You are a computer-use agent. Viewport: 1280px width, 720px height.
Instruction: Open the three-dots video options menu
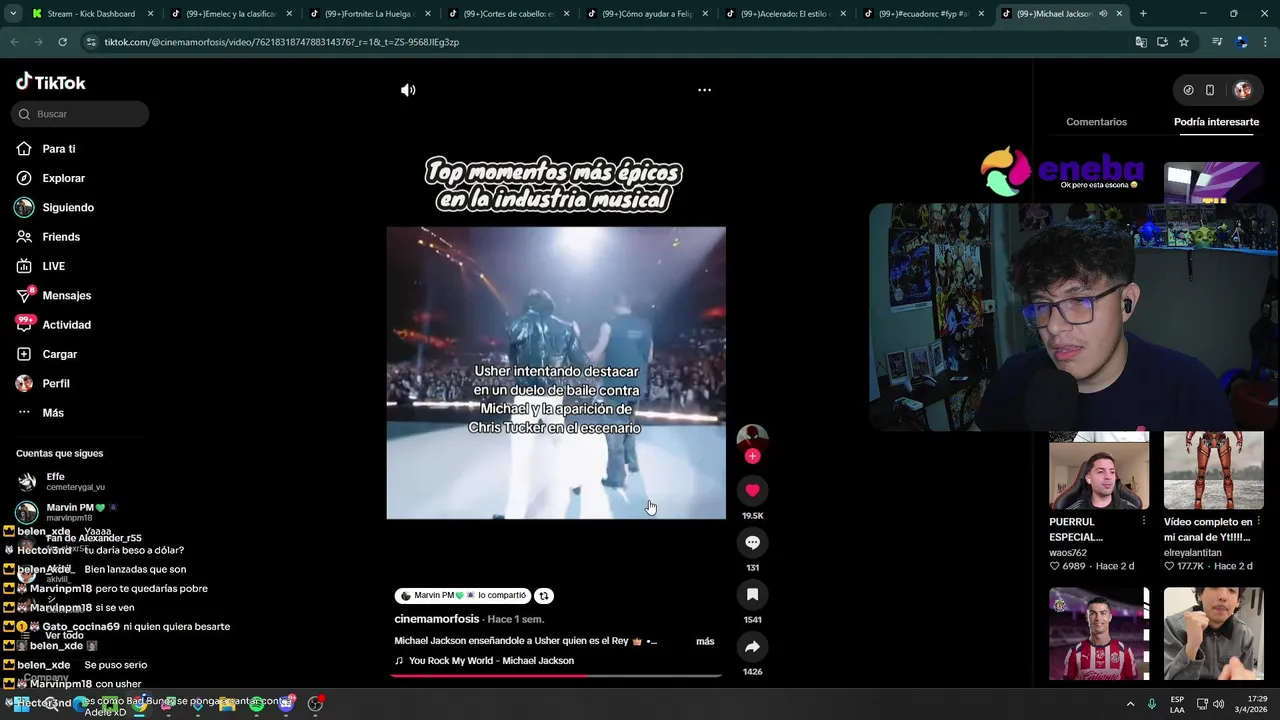coord(704,90)
